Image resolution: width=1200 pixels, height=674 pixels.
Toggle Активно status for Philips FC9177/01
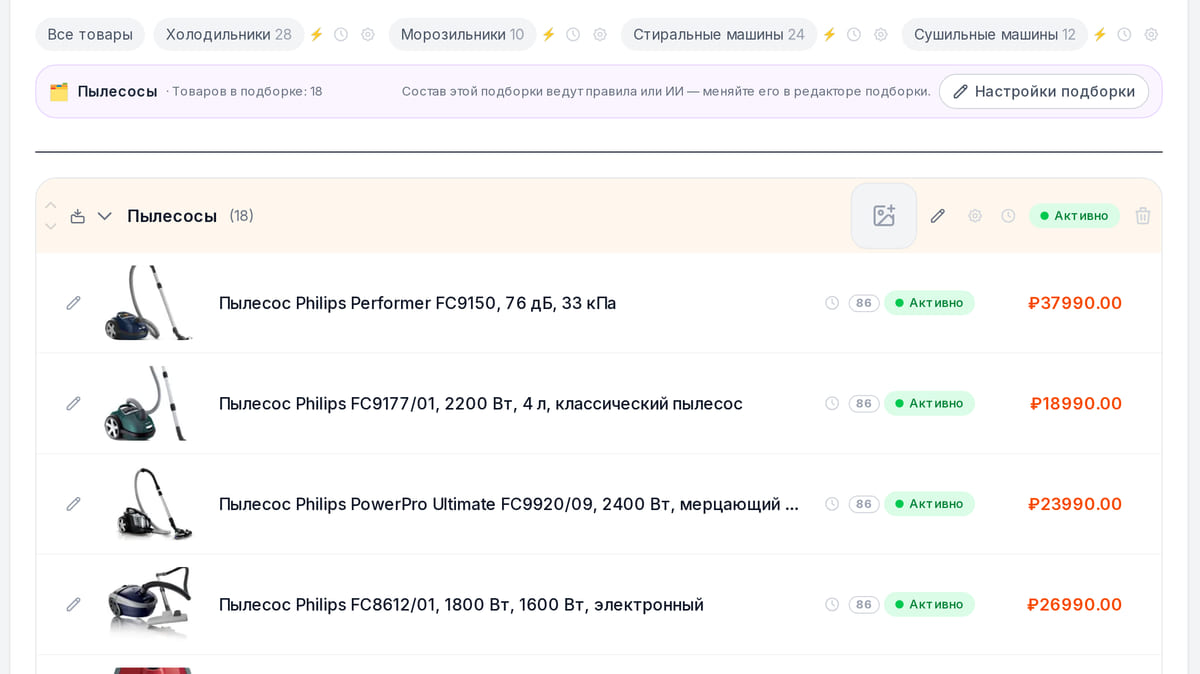pyautogui.click(x=929, y=403)
